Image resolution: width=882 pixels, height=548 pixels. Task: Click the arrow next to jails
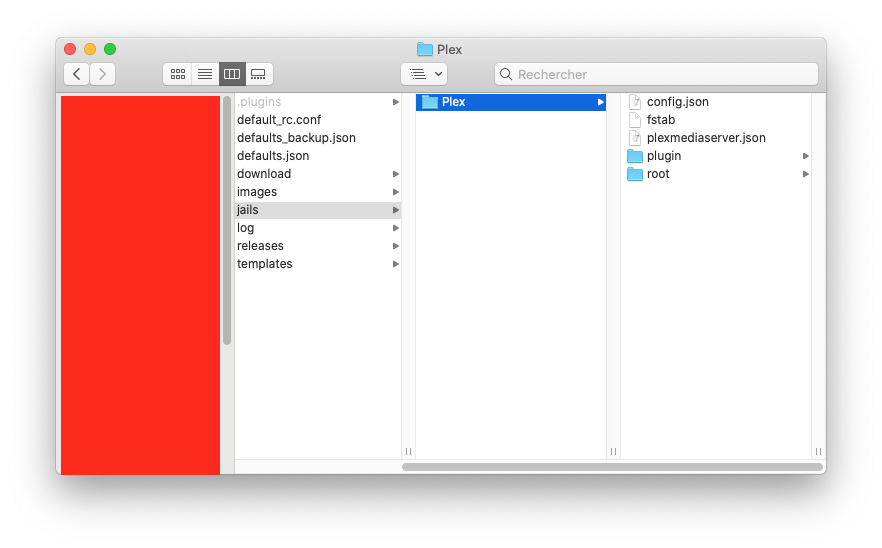click(x=395, y=210)
